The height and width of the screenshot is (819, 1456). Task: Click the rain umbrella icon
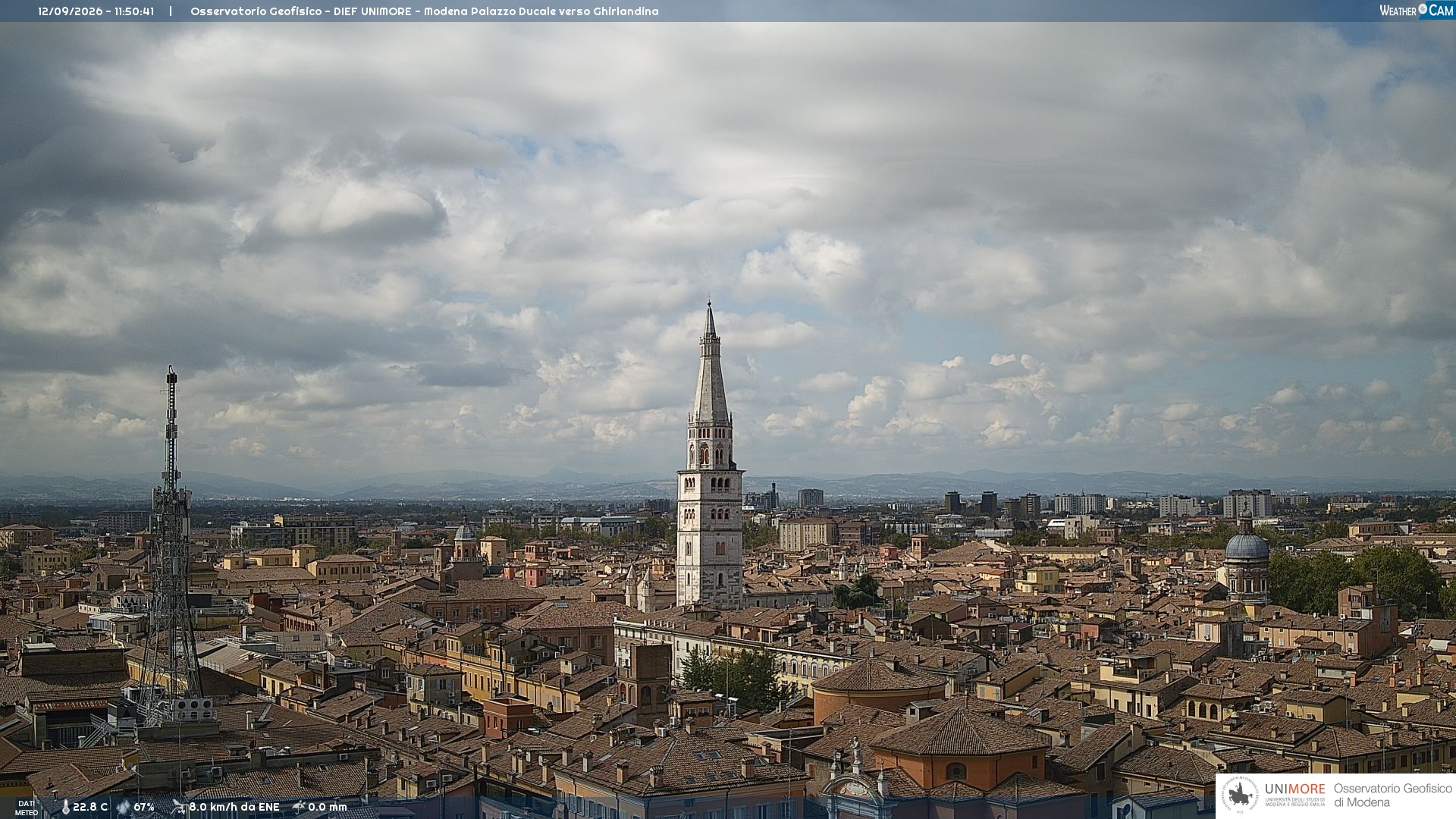pyautogui.click(x=299, y=808)
